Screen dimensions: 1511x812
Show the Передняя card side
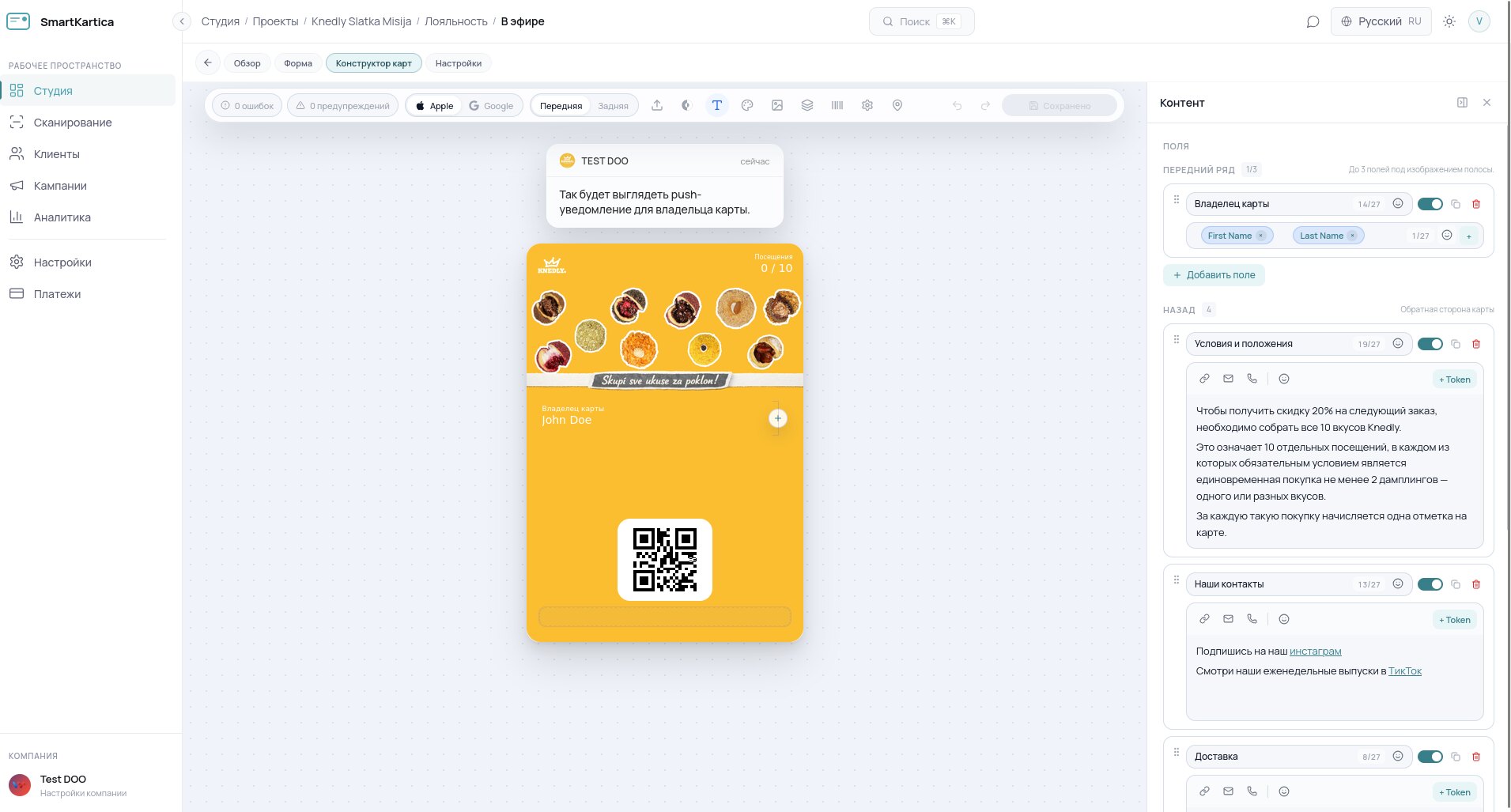[x=561, y=106]
